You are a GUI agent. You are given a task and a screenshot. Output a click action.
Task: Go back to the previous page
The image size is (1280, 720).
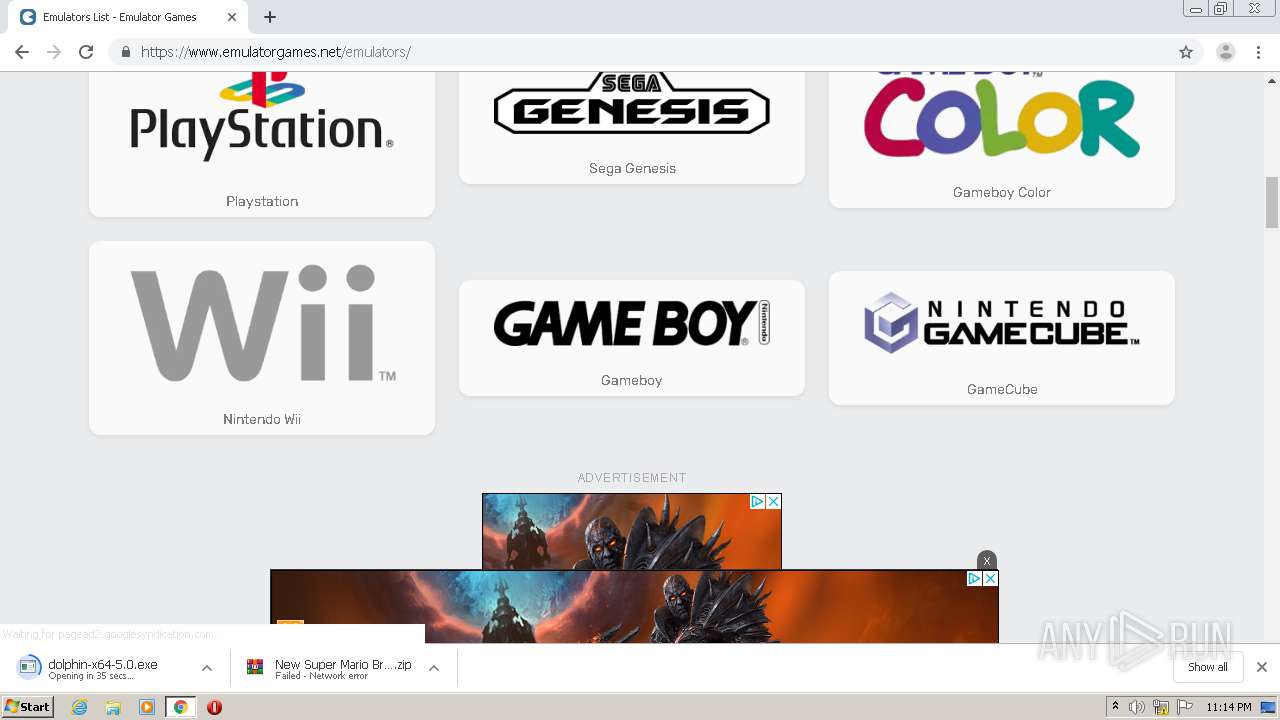22,52
